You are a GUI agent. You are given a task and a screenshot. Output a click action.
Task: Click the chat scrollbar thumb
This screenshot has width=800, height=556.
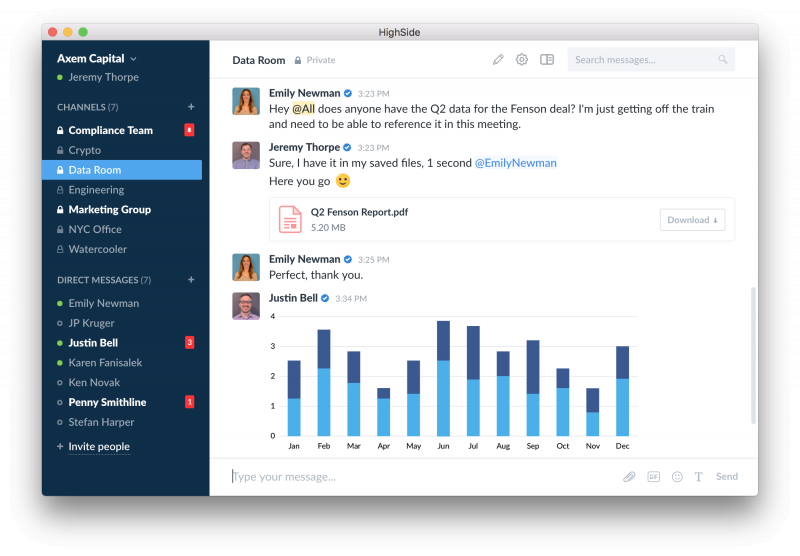click(753, 356)
